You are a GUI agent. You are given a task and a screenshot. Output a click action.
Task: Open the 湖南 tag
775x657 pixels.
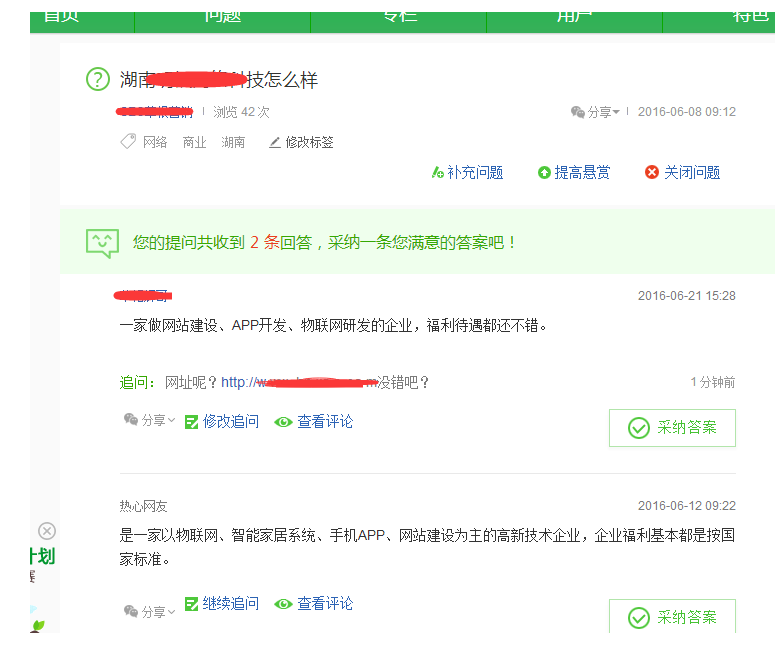click(x=233, y=142)
